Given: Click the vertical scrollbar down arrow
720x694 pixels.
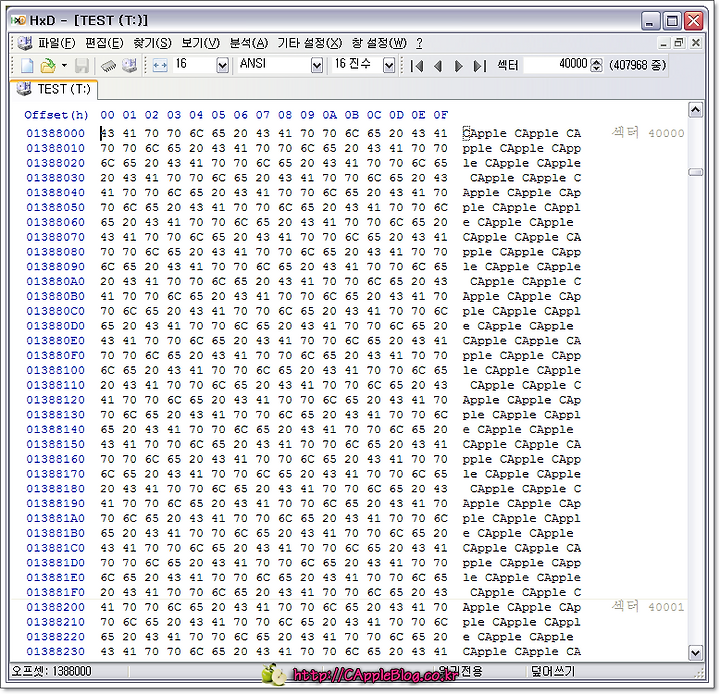Looking at the screenshot, I should click(x=695, y=652).
